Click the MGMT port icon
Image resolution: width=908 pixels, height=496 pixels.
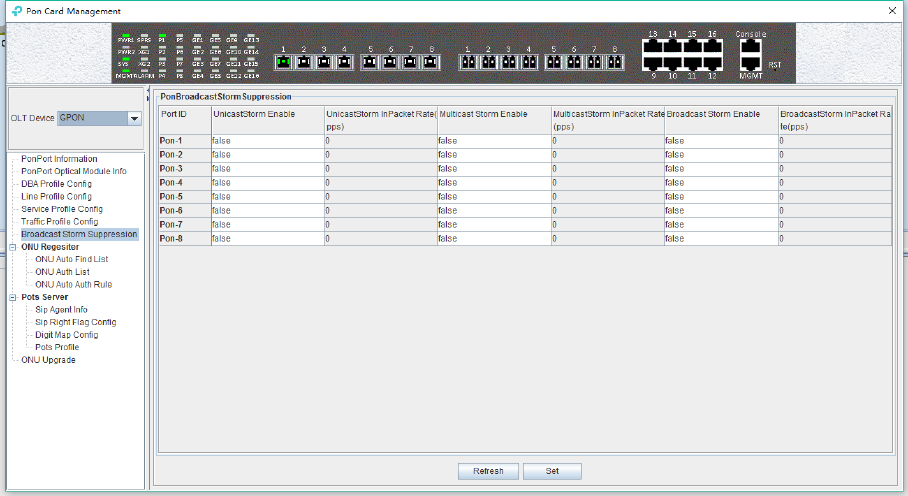750,64
